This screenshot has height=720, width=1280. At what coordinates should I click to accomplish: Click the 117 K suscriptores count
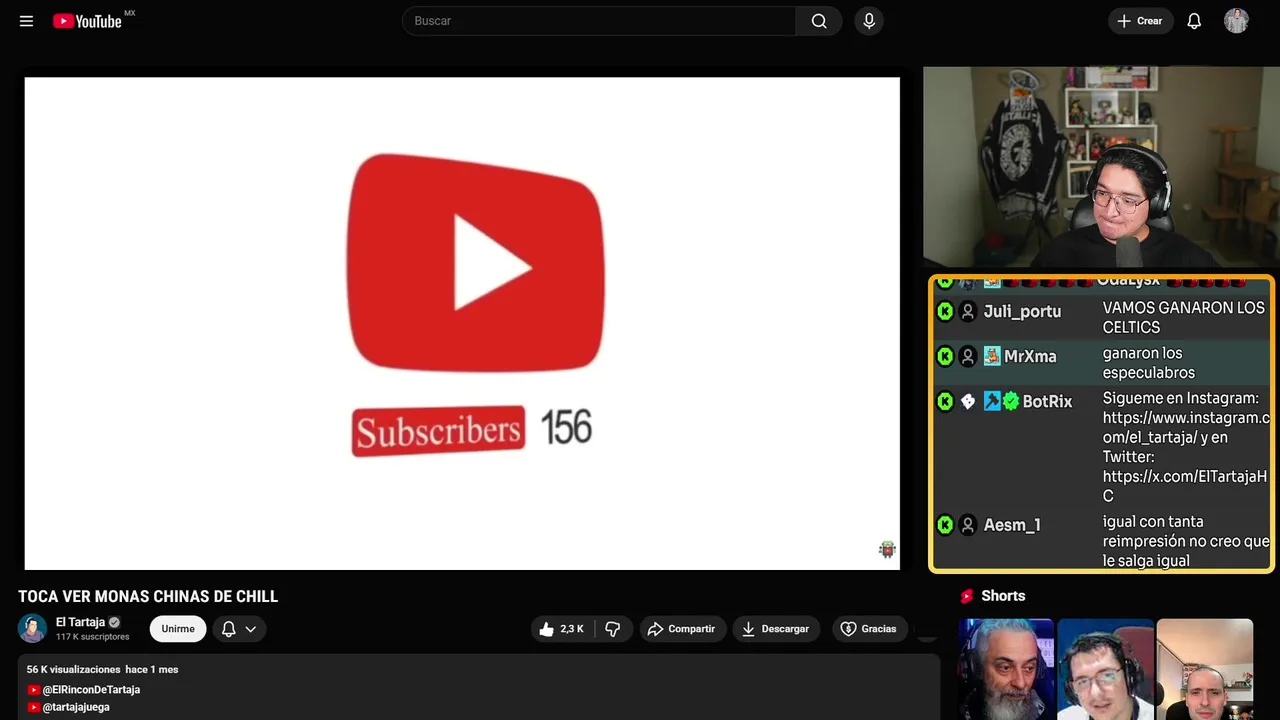pyautogui.click(x=93, y=637)
